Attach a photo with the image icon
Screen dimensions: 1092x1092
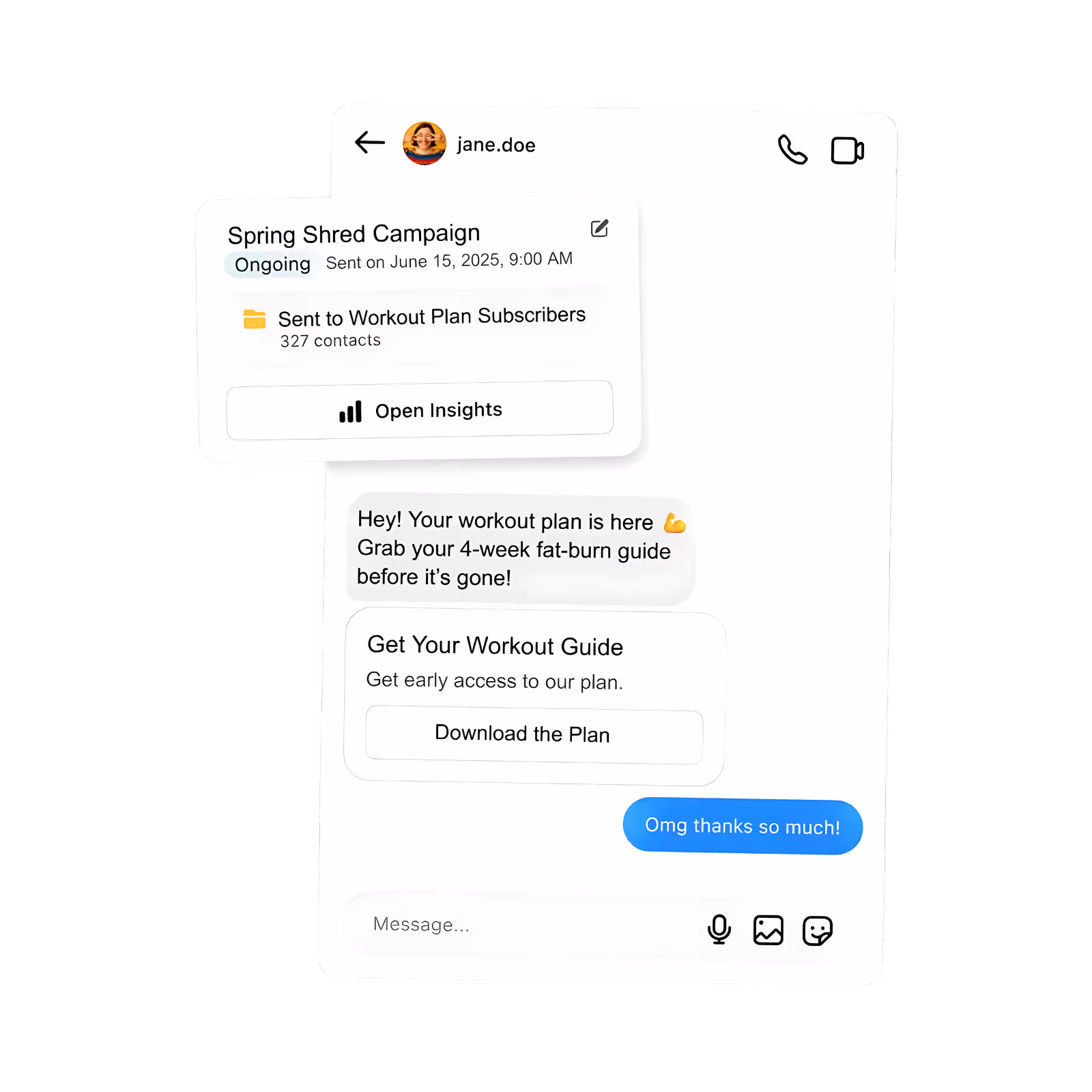click(x=768, y=930)
